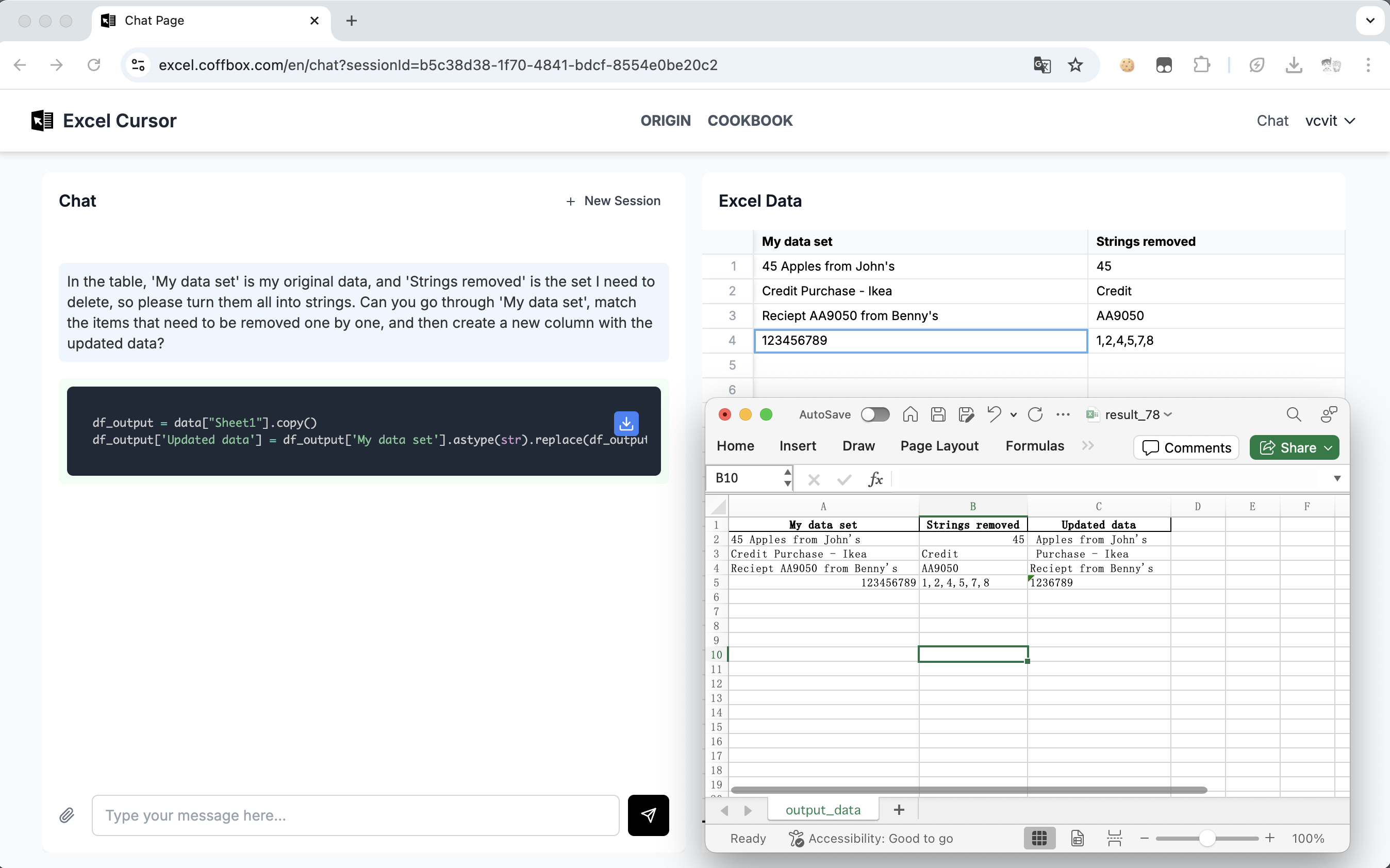Select cell with 1236789 in Updated data
This screenshot has width=1390, height=868.
click(x=1098, y=582)
